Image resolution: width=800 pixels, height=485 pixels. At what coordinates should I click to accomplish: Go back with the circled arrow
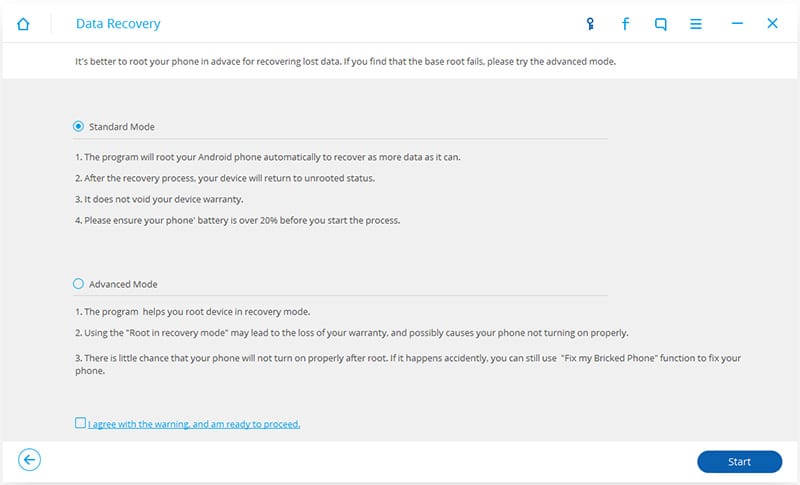(x=30, y=460)
